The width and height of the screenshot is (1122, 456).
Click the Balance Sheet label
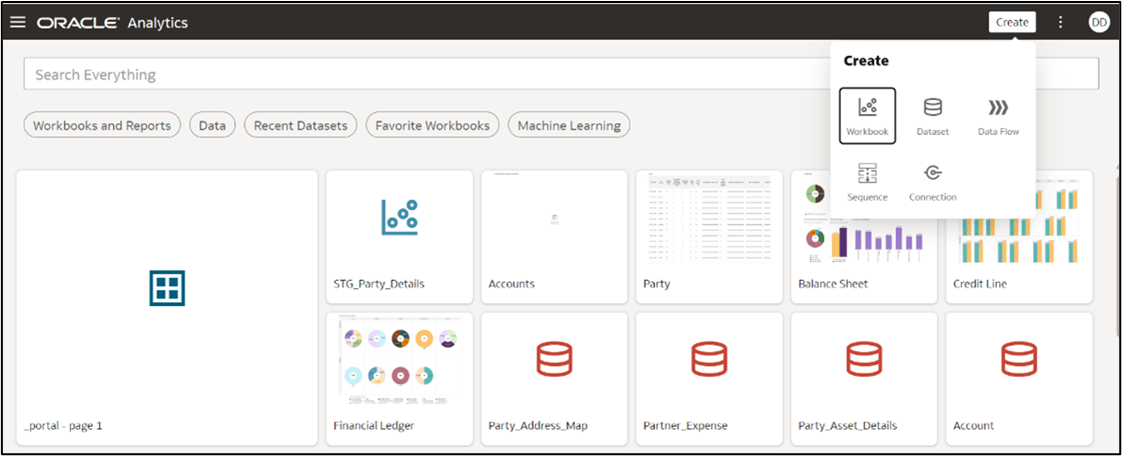[833, 284]
